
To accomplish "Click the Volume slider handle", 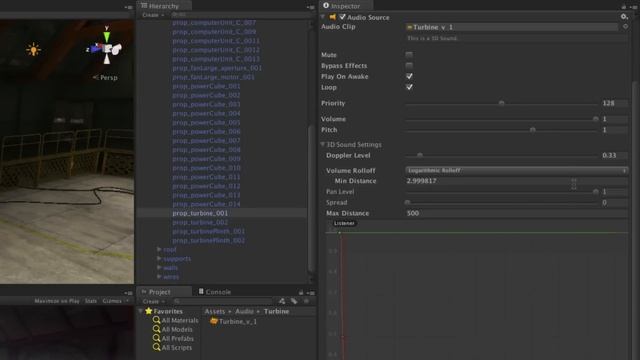I will 596,119.
